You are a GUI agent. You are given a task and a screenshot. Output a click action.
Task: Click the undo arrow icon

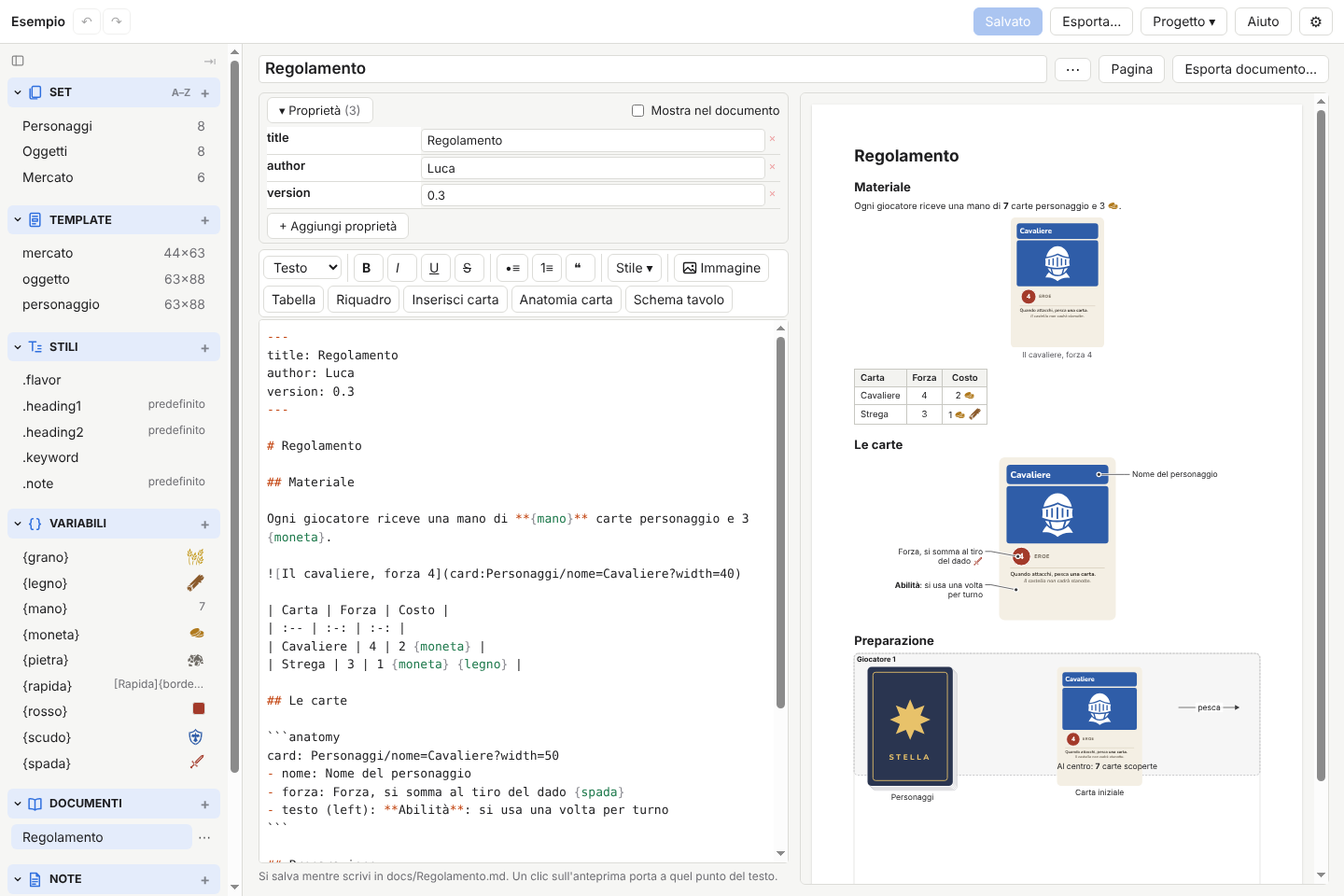pyautogui.click(x=87, y=21)
